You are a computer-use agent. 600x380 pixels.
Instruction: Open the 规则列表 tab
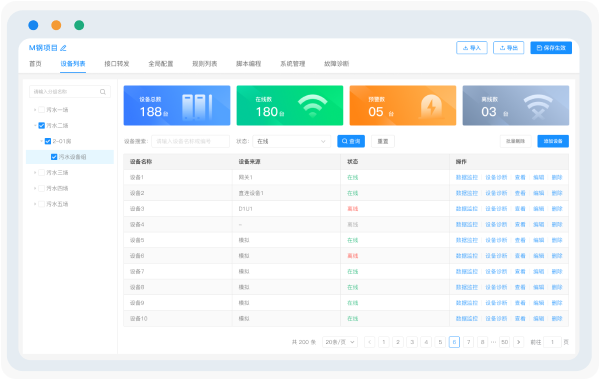pyautogui.click(x=205, y=64)
